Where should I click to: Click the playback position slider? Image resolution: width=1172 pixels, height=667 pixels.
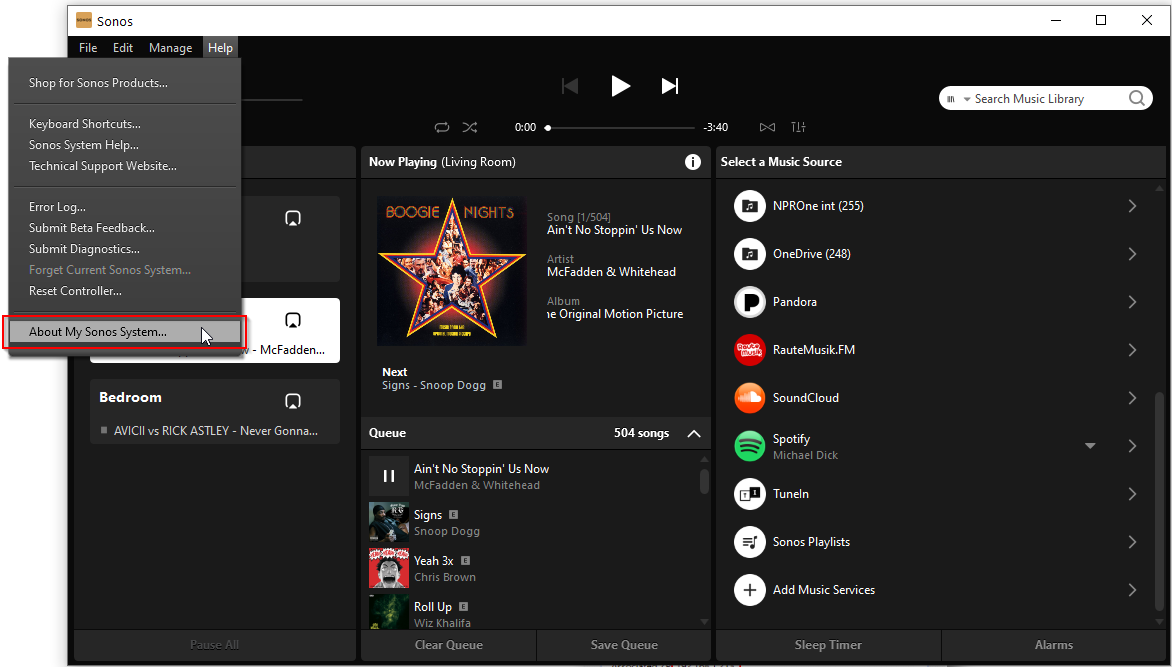coord(621,128)
